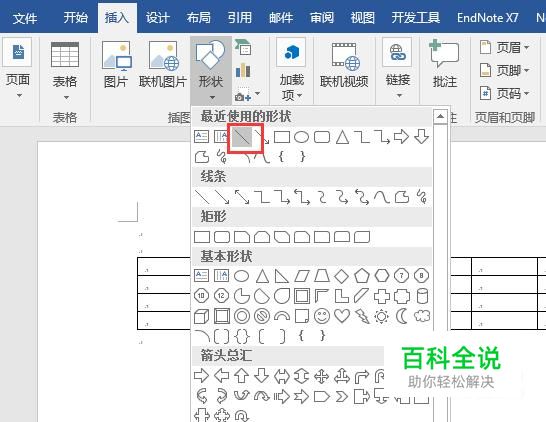The image size is (546, 422).
Task: Select the arrow line in recent shapes
Action: tap(262, 137)
